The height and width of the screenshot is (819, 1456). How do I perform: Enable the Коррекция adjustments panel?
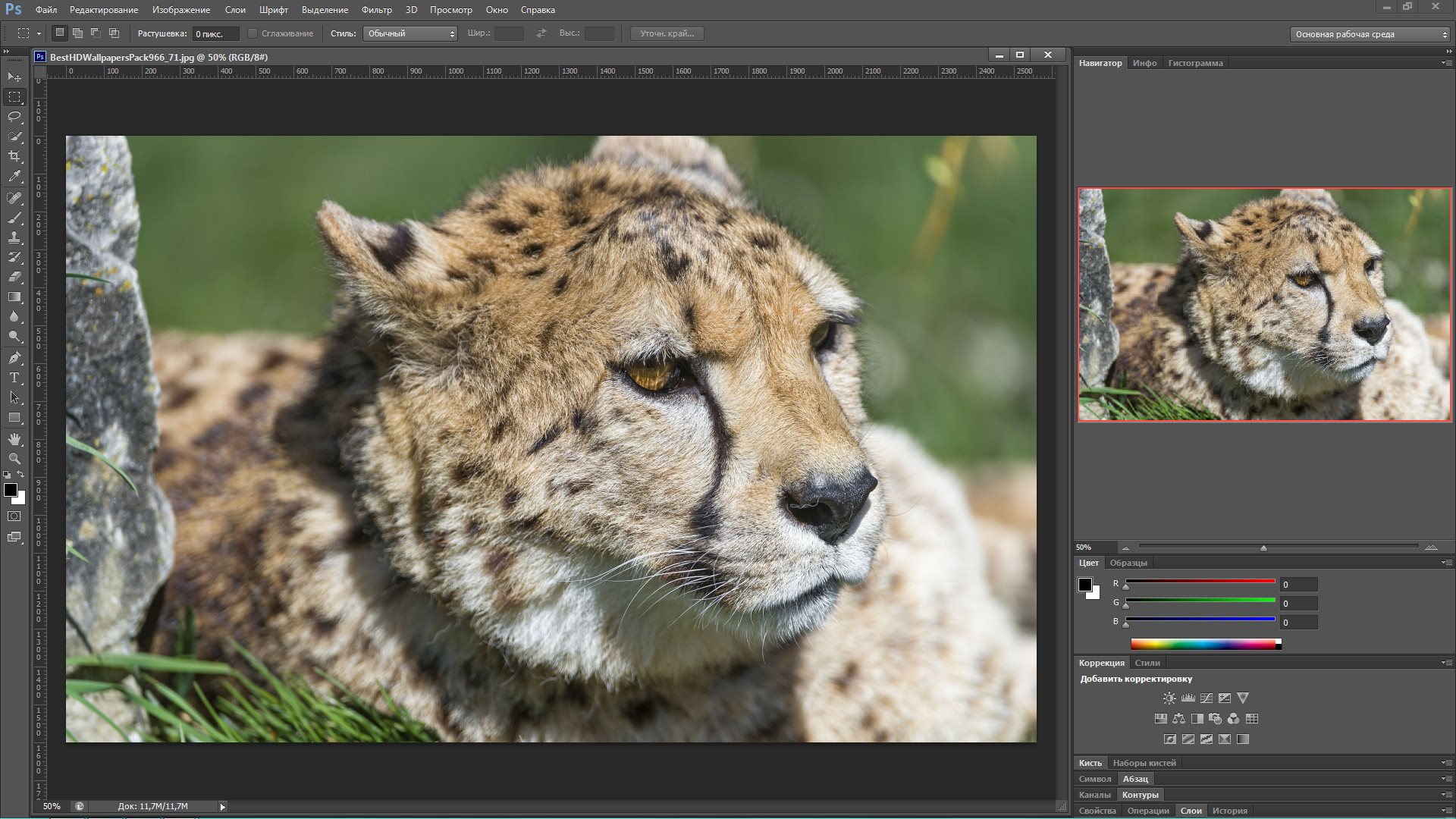click(x=1101, y=662)
